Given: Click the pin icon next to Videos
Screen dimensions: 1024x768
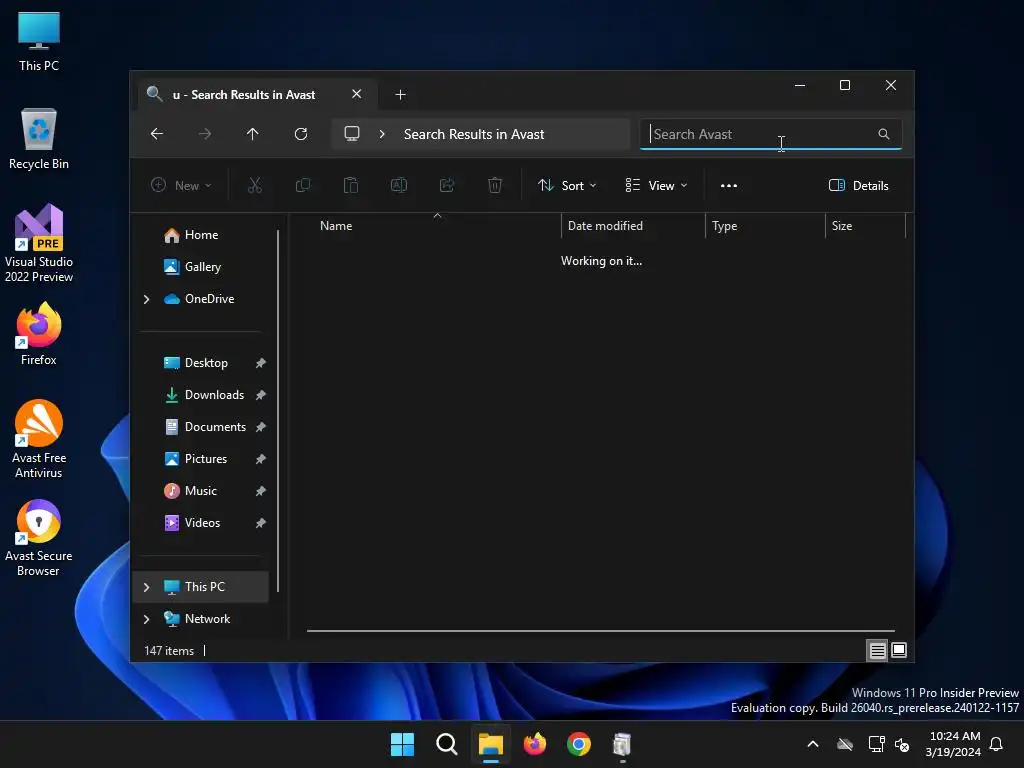Looking at the screenshot, I should 261,523.
